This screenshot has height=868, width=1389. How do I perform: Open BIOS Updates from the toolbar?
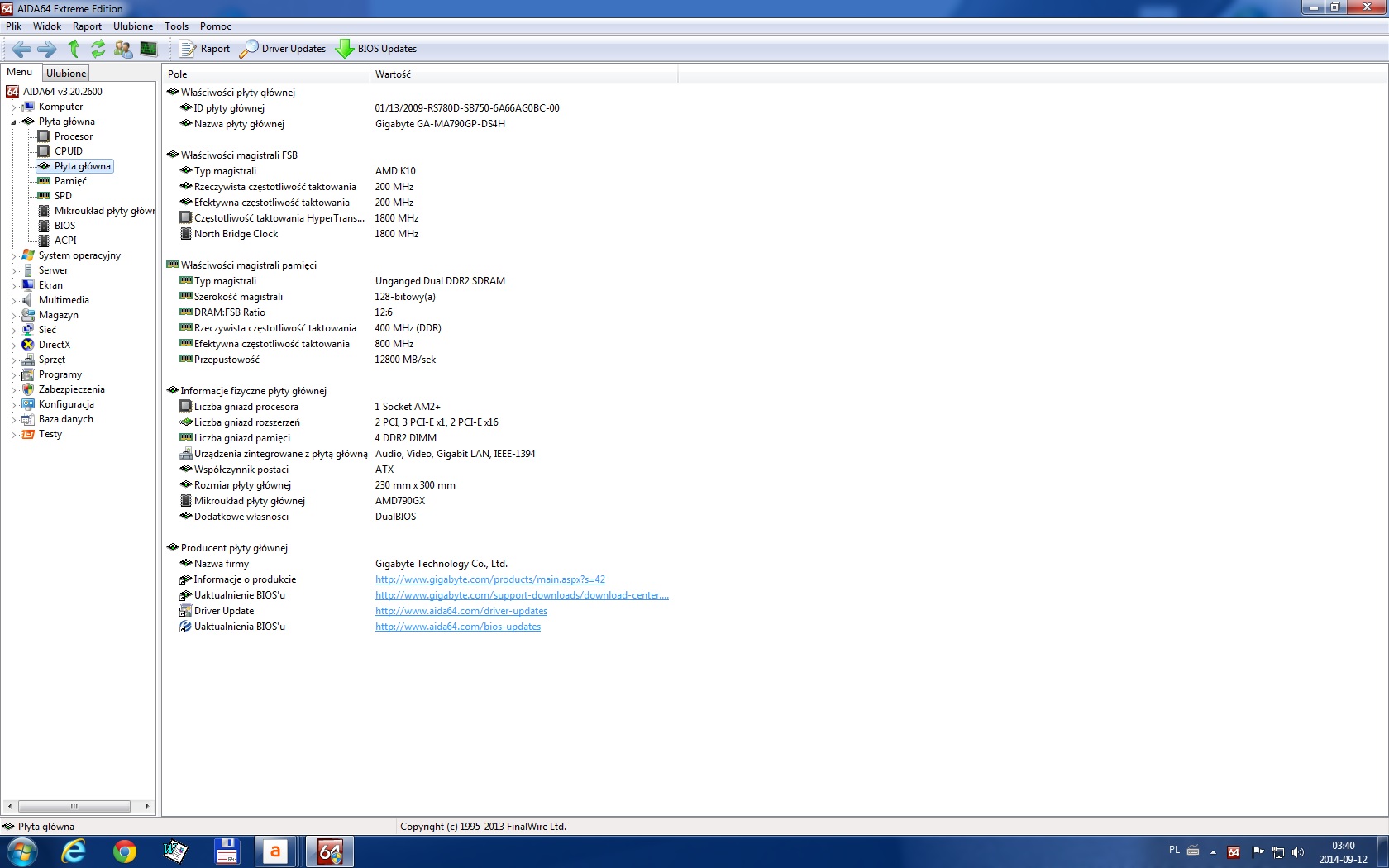(376, 49)
